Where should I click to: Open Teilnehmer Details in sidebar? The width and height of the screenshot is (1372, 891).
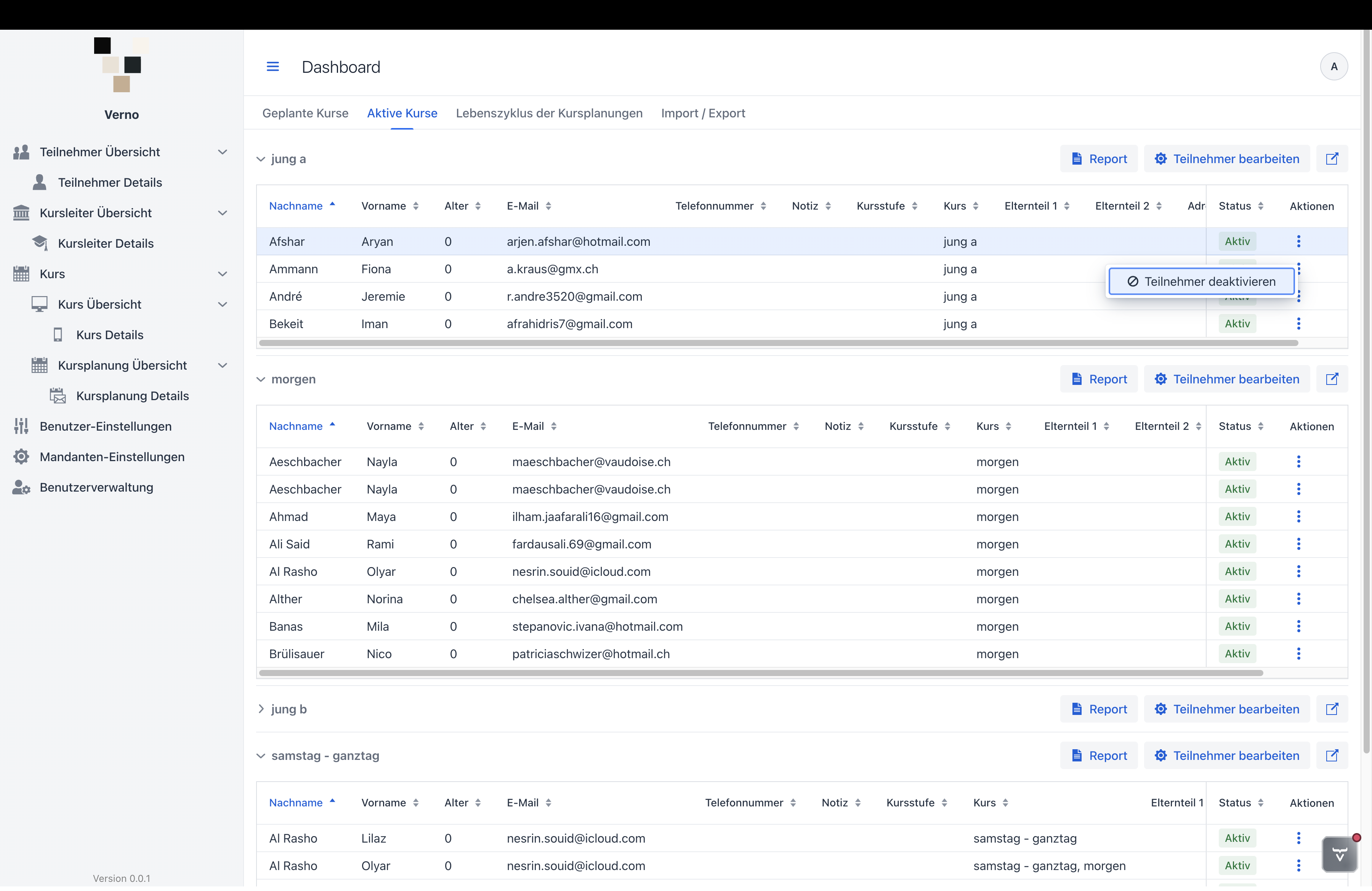tap(110, 182)
